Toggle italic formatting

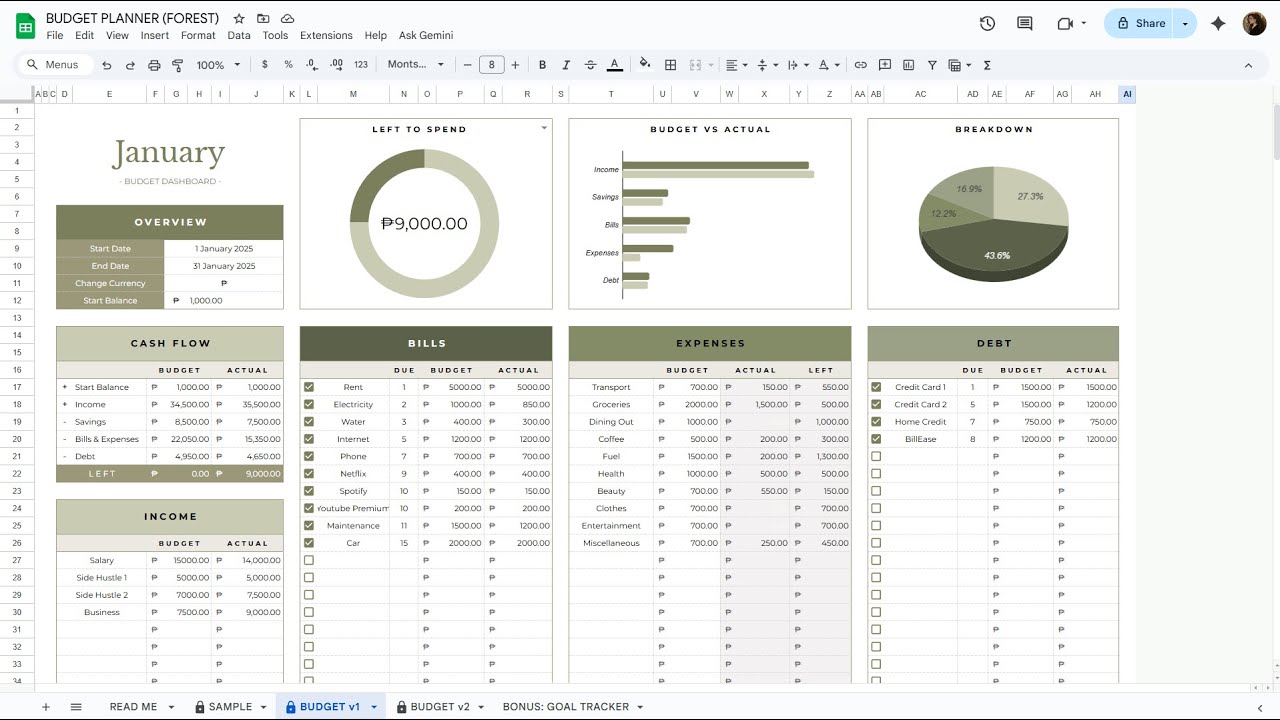point(566,65)
